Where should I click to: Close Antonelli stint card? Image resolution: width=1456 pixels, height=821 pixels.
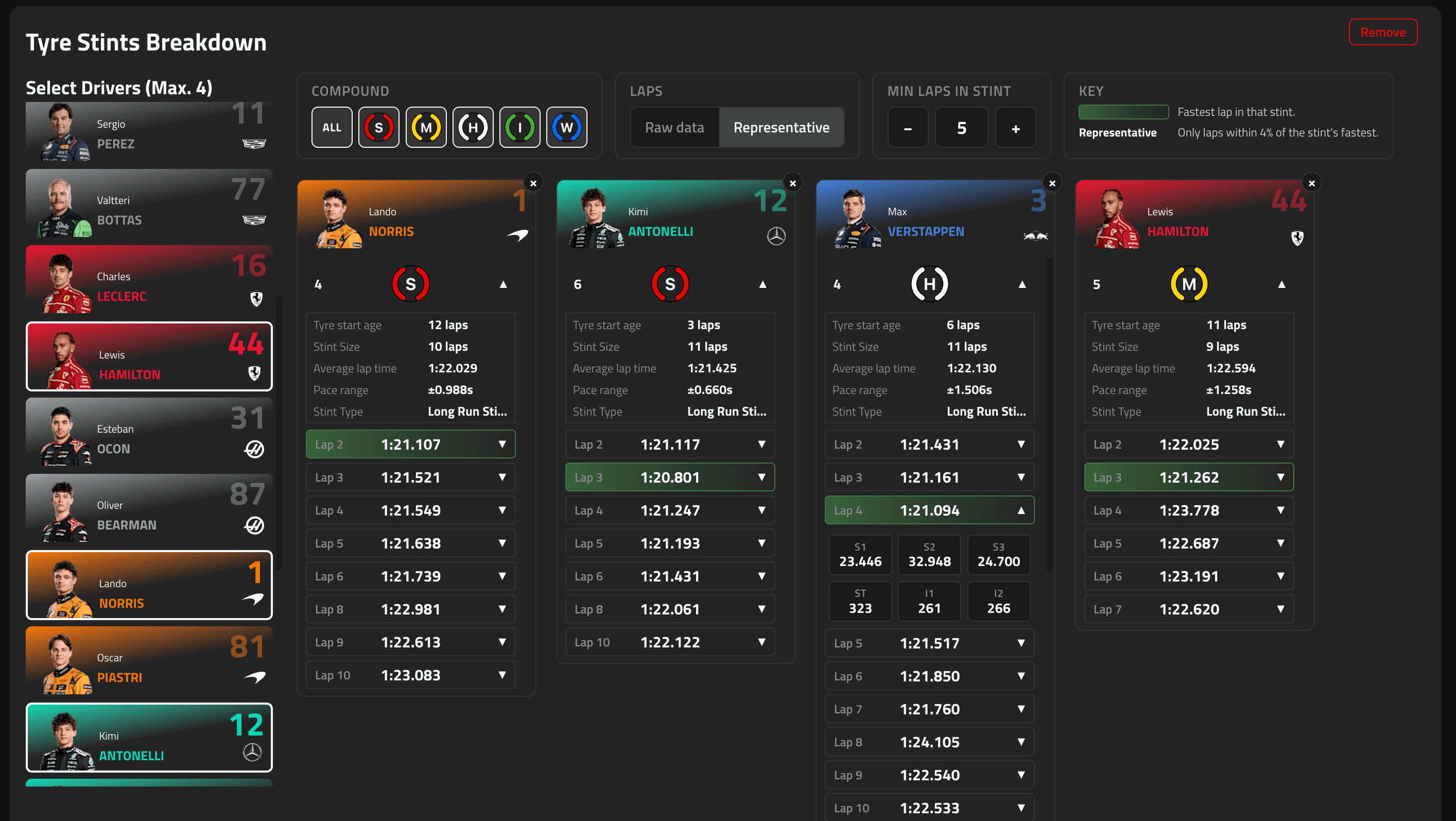click(x=792, y=183)
